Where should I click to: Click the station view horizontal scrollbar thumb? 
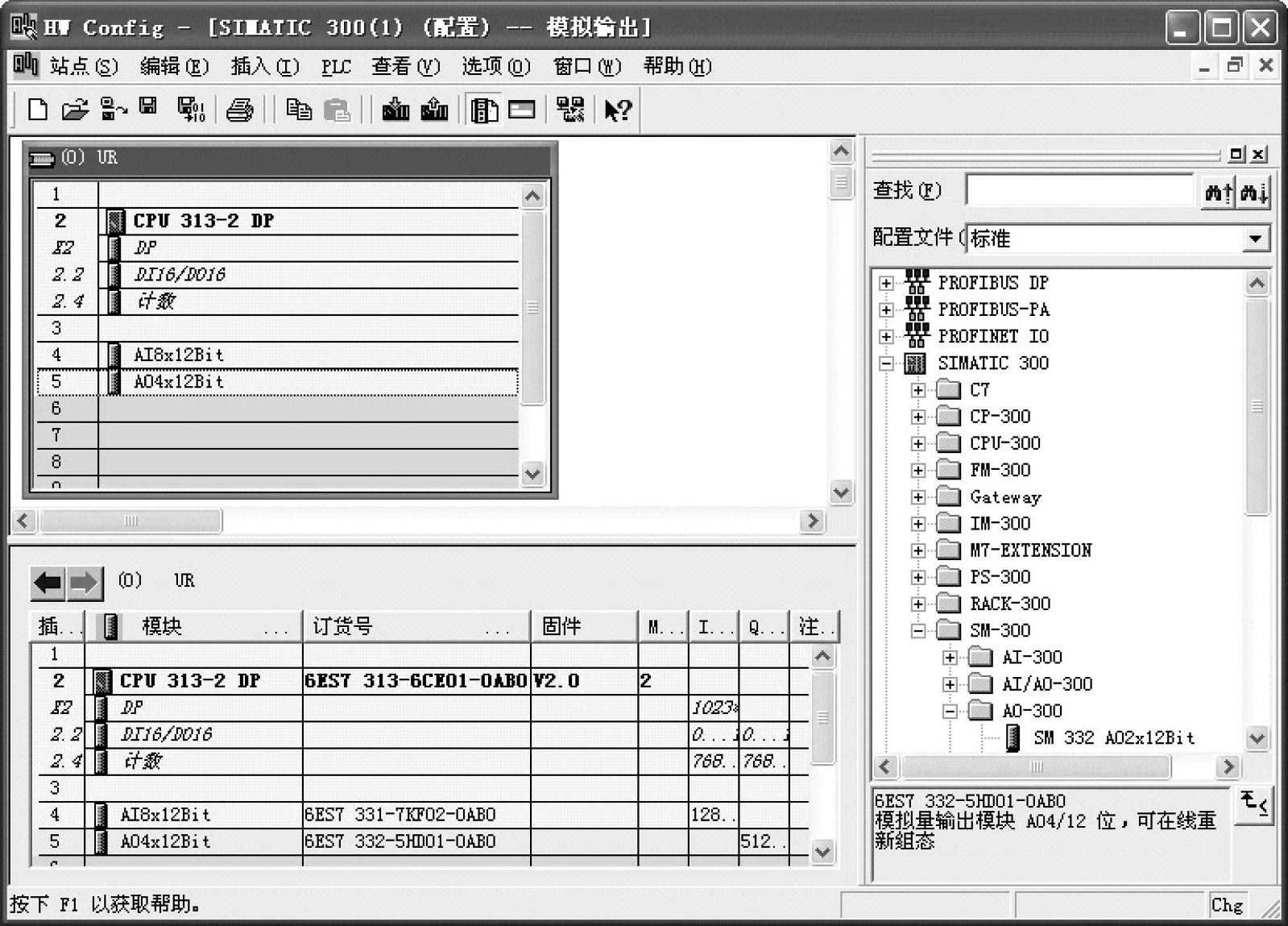click(130, 521)
